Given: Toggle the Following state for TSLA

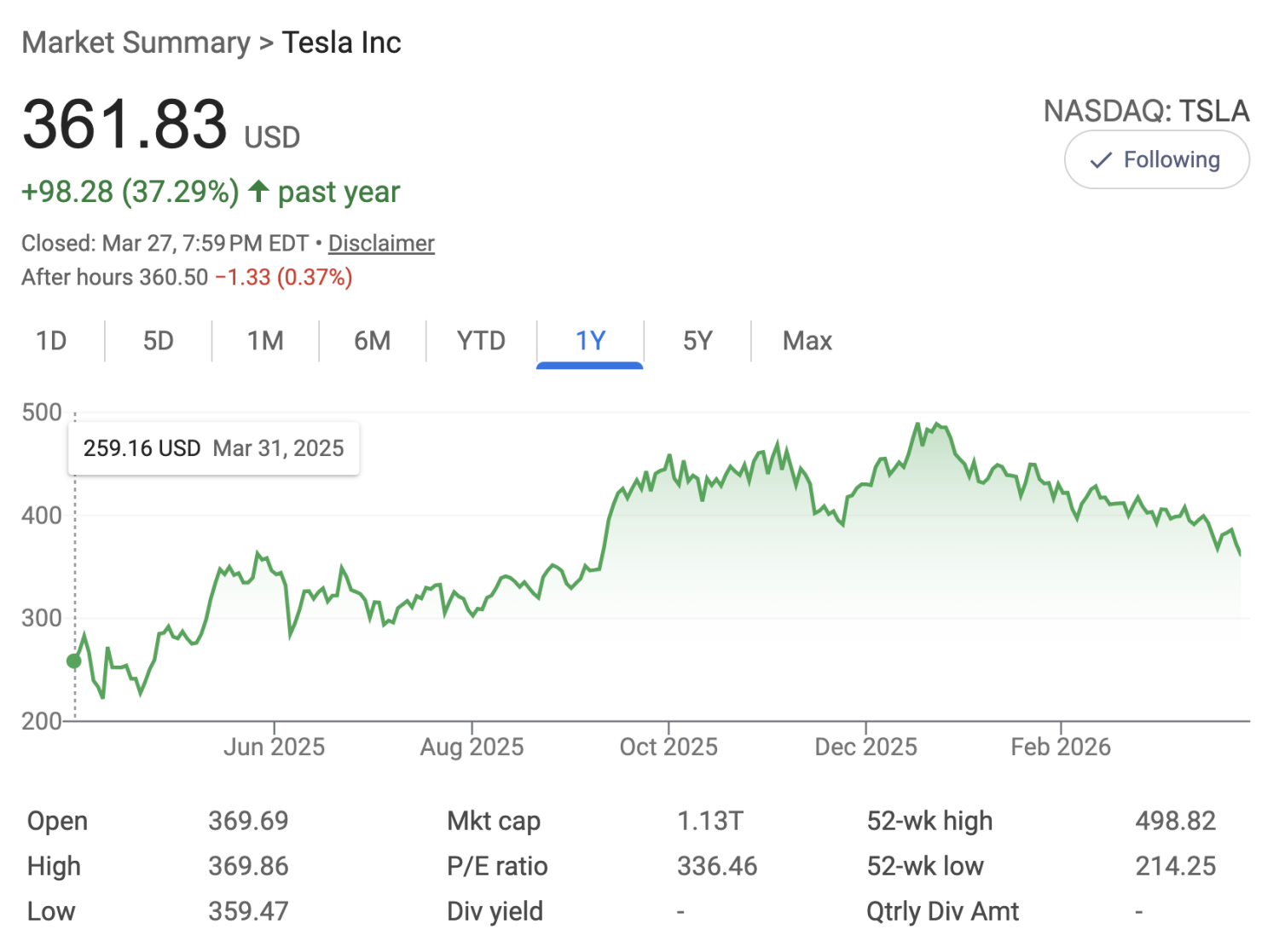Looking at the screenshot, I should coord(1156,159).
